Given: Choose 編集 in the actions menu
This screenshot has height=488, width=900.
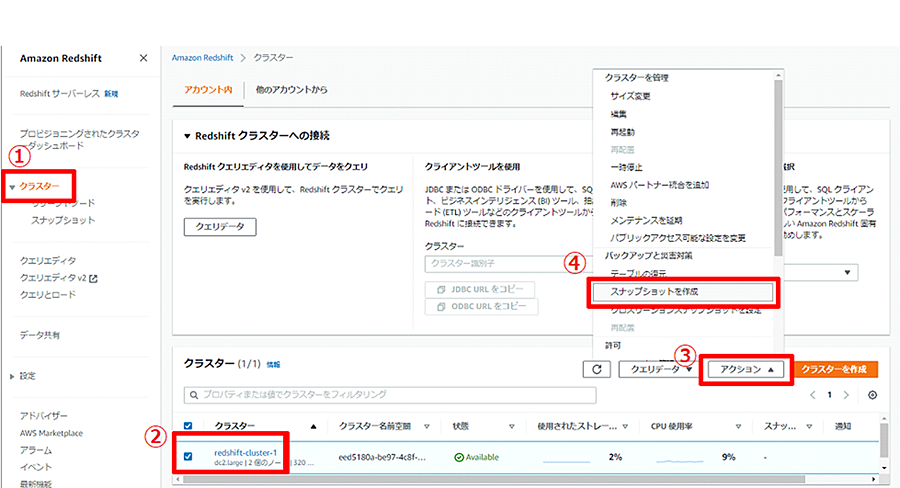Looking at the screenshot, I should click(x=619, y=114).
